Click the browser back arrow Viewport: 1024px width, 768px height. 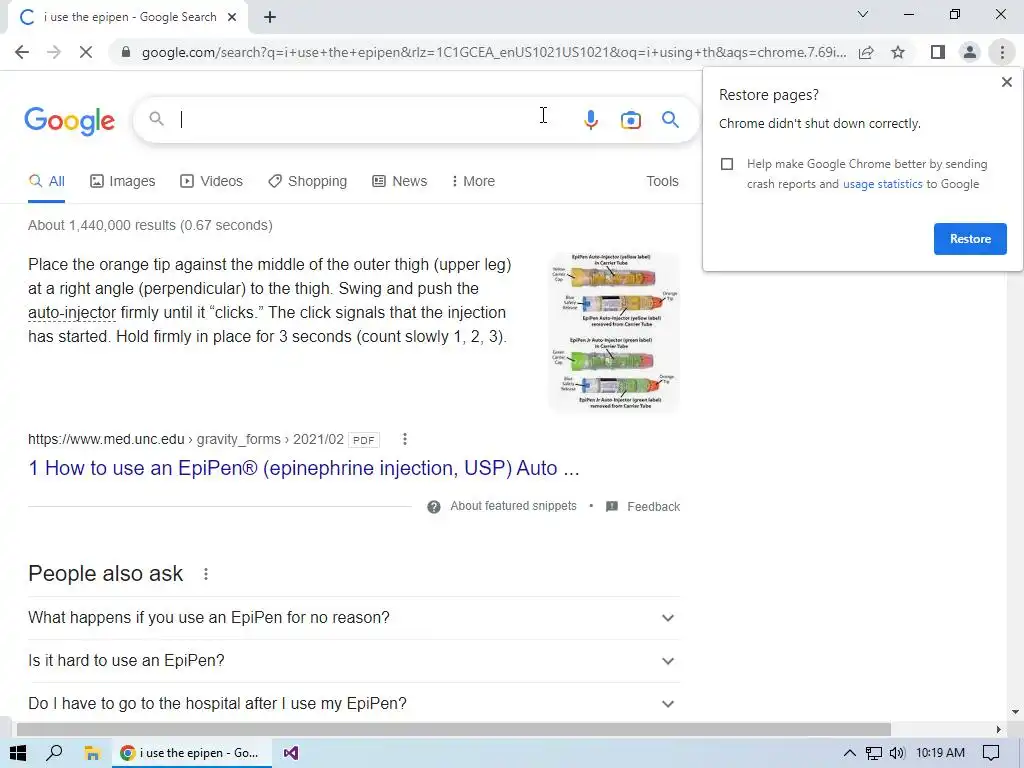coord(22,52)
